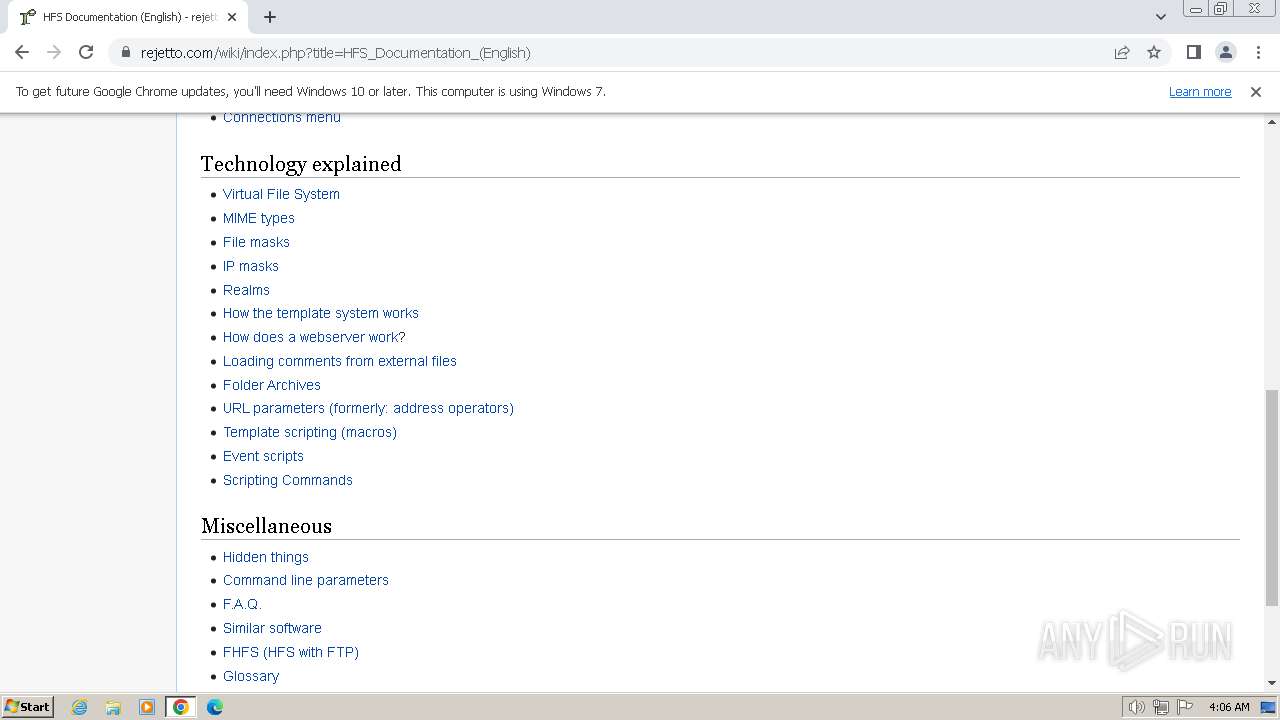Open Windows Media Player from taskbar
This screenshot has width=1280, height=720.
147,707
